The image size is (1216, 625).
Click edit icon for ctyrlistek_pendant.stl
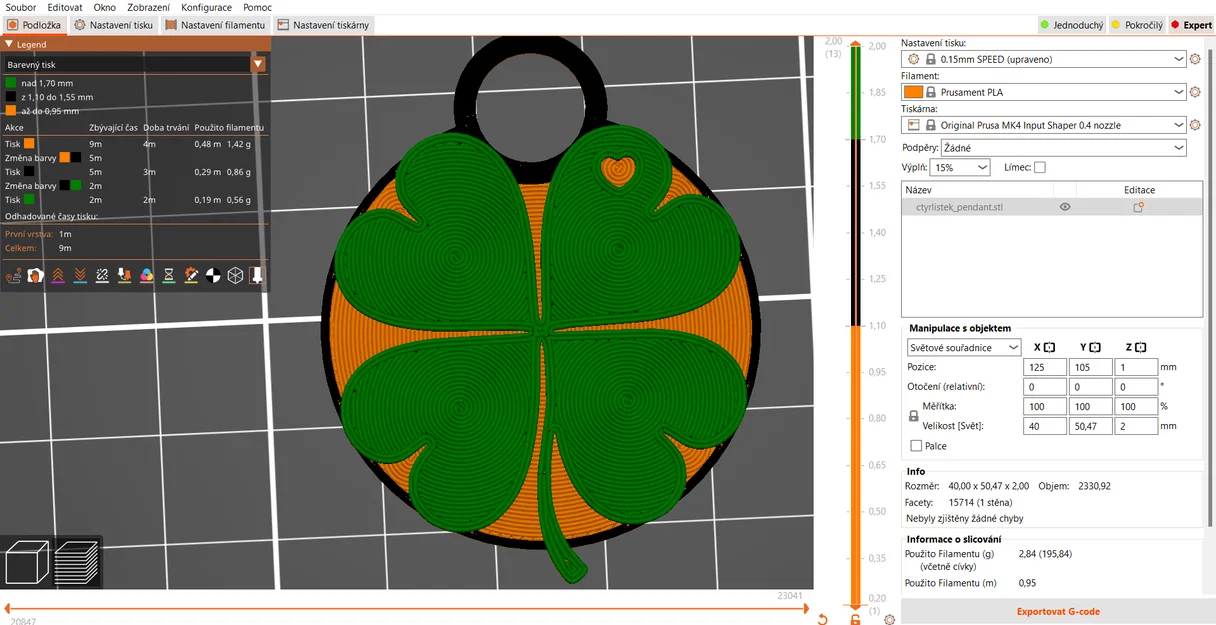[1138, 207]
